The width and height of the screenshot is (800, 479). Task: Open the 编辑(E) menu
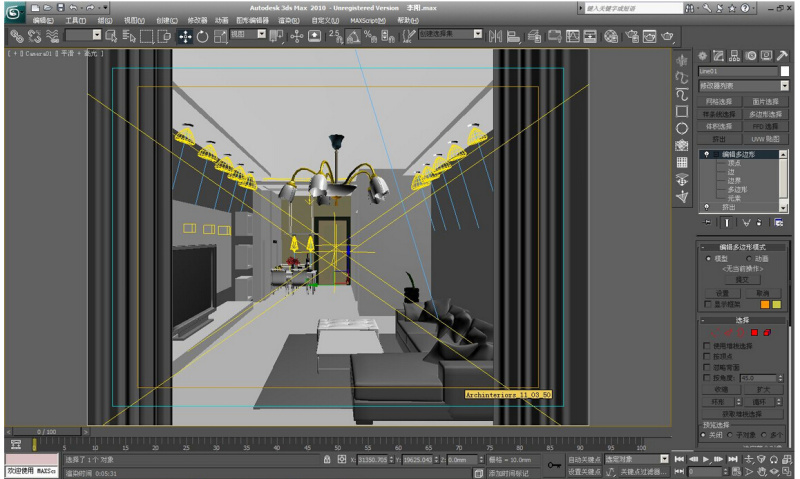click(43, 20)
